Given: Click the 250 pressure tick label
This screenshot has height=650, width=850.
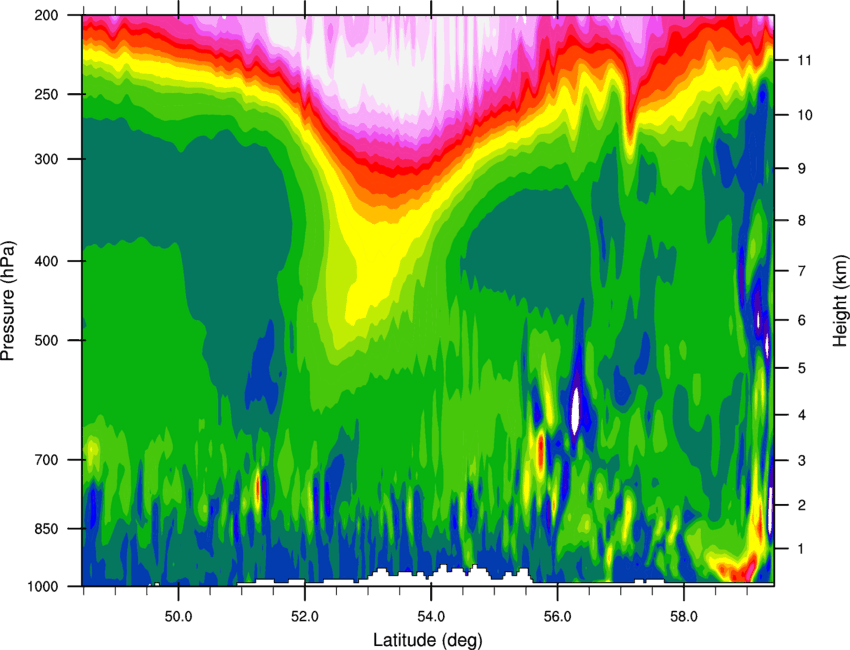Looking at the screenshot, I should click(47, 94).
